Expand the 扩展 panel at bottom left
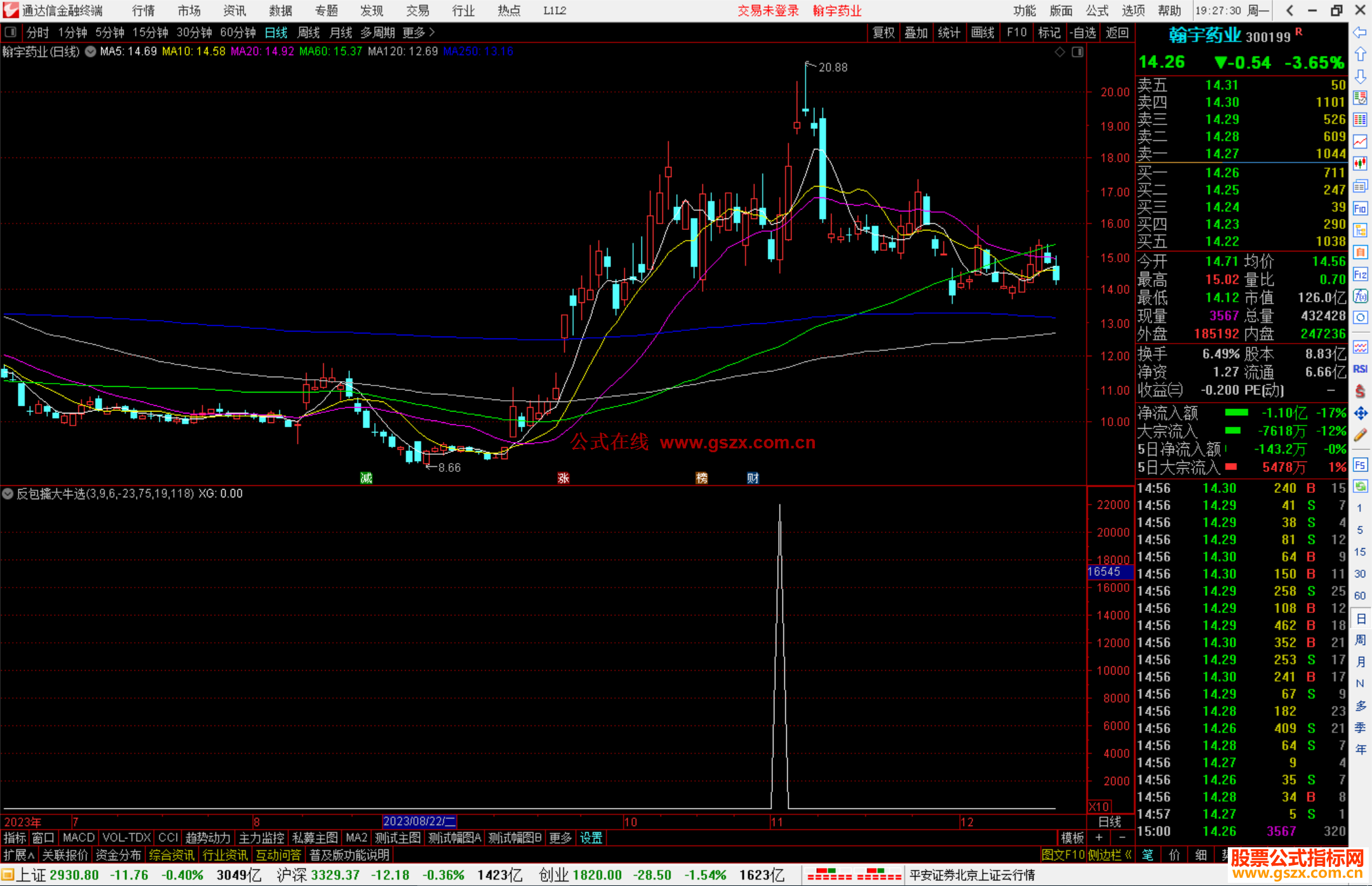The height and width of the screenshot is (886, 1372). 18,855
